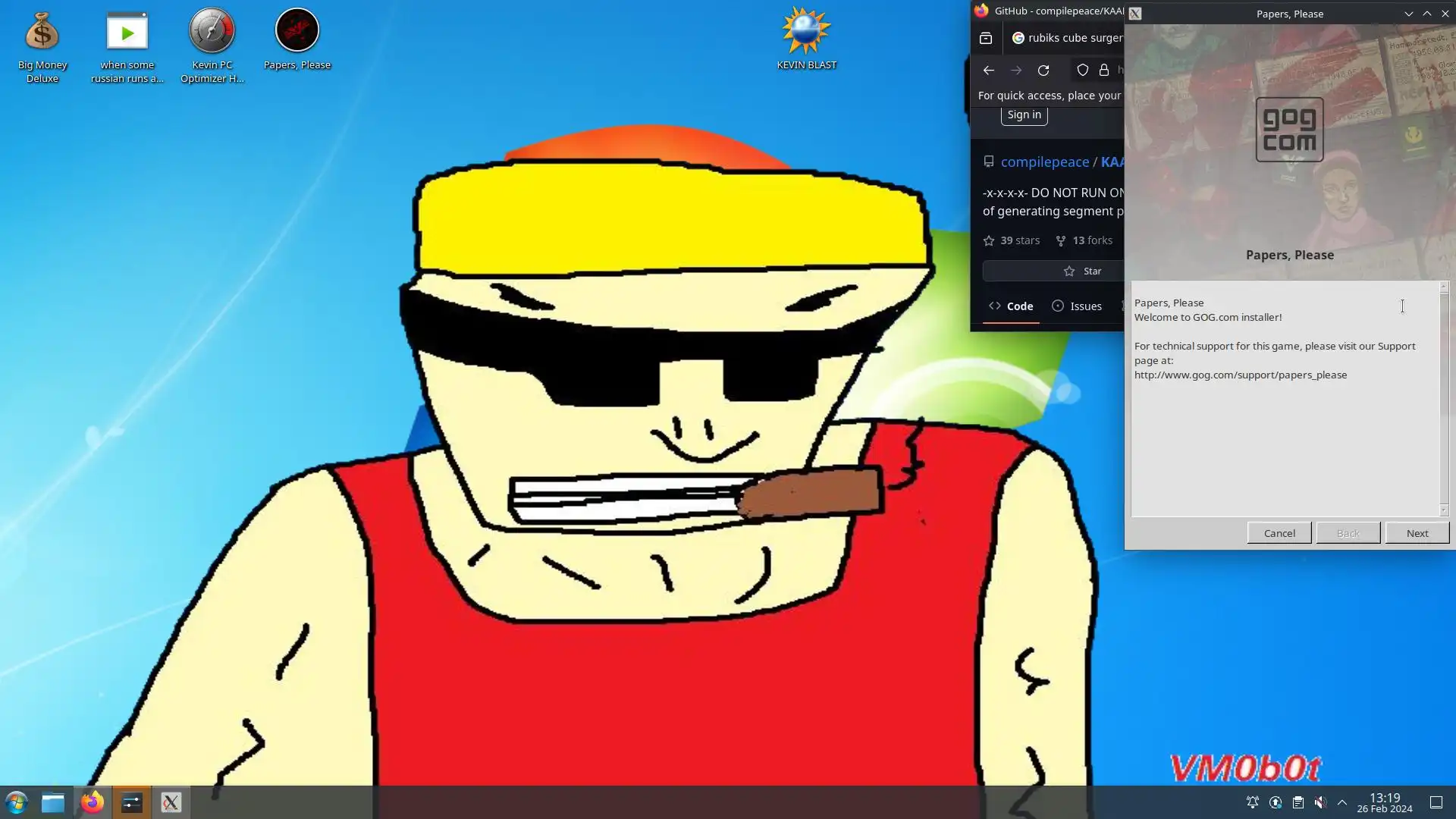Switch to the Issues tab

point(1076,306)
